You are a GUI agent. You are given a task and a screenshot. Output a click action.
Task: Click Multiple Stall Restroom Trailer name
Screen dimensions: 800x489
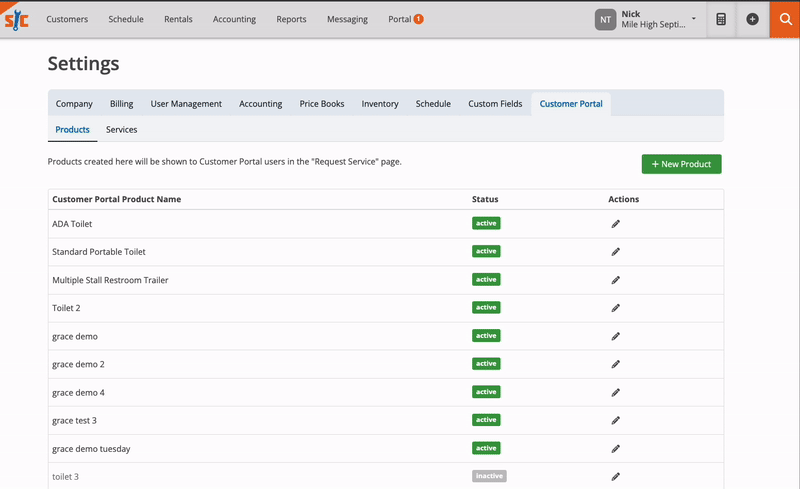coord(110,280)
